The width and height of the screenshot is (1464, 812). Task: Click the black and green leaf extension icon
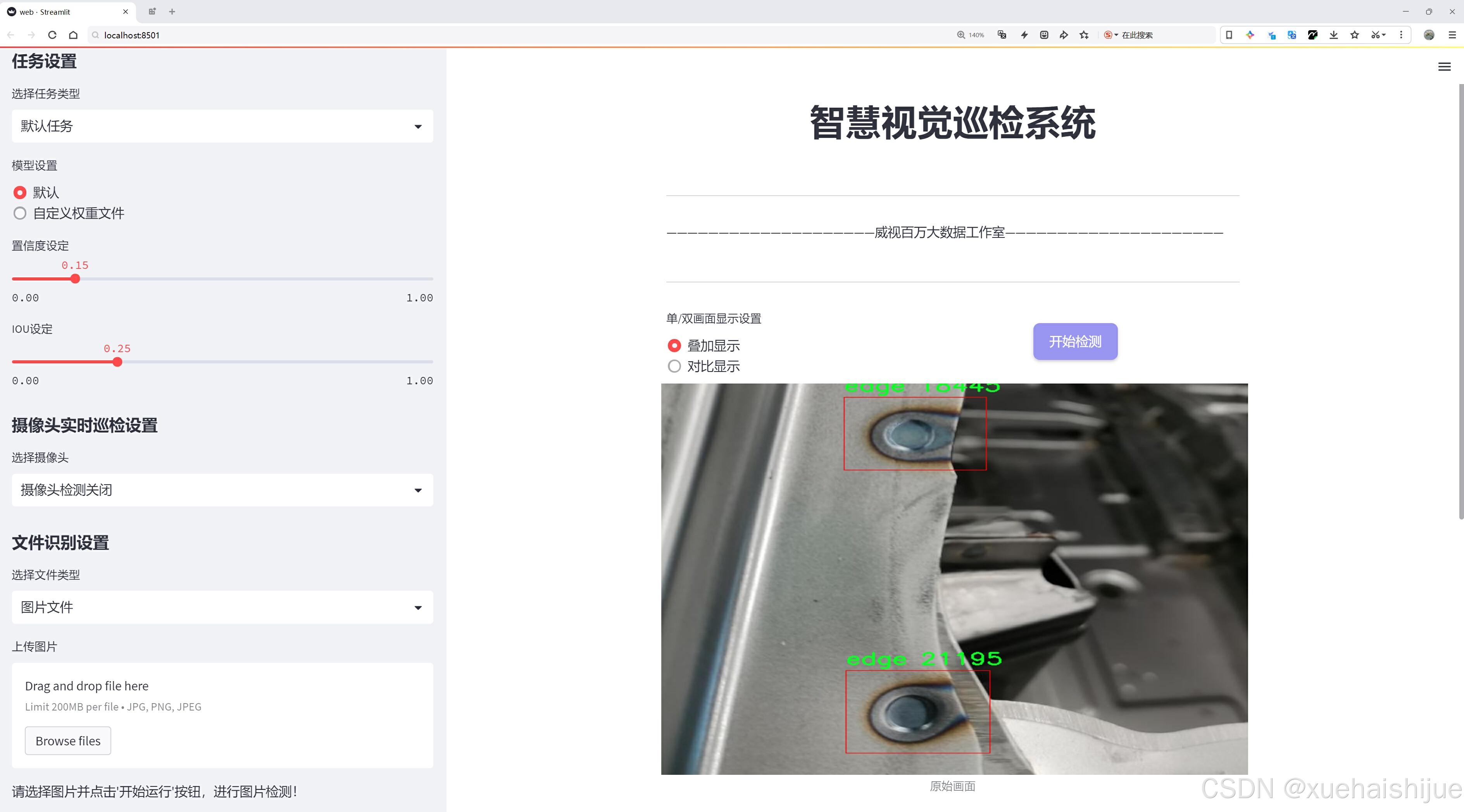pyautogui.click(x=1312, y=35)
